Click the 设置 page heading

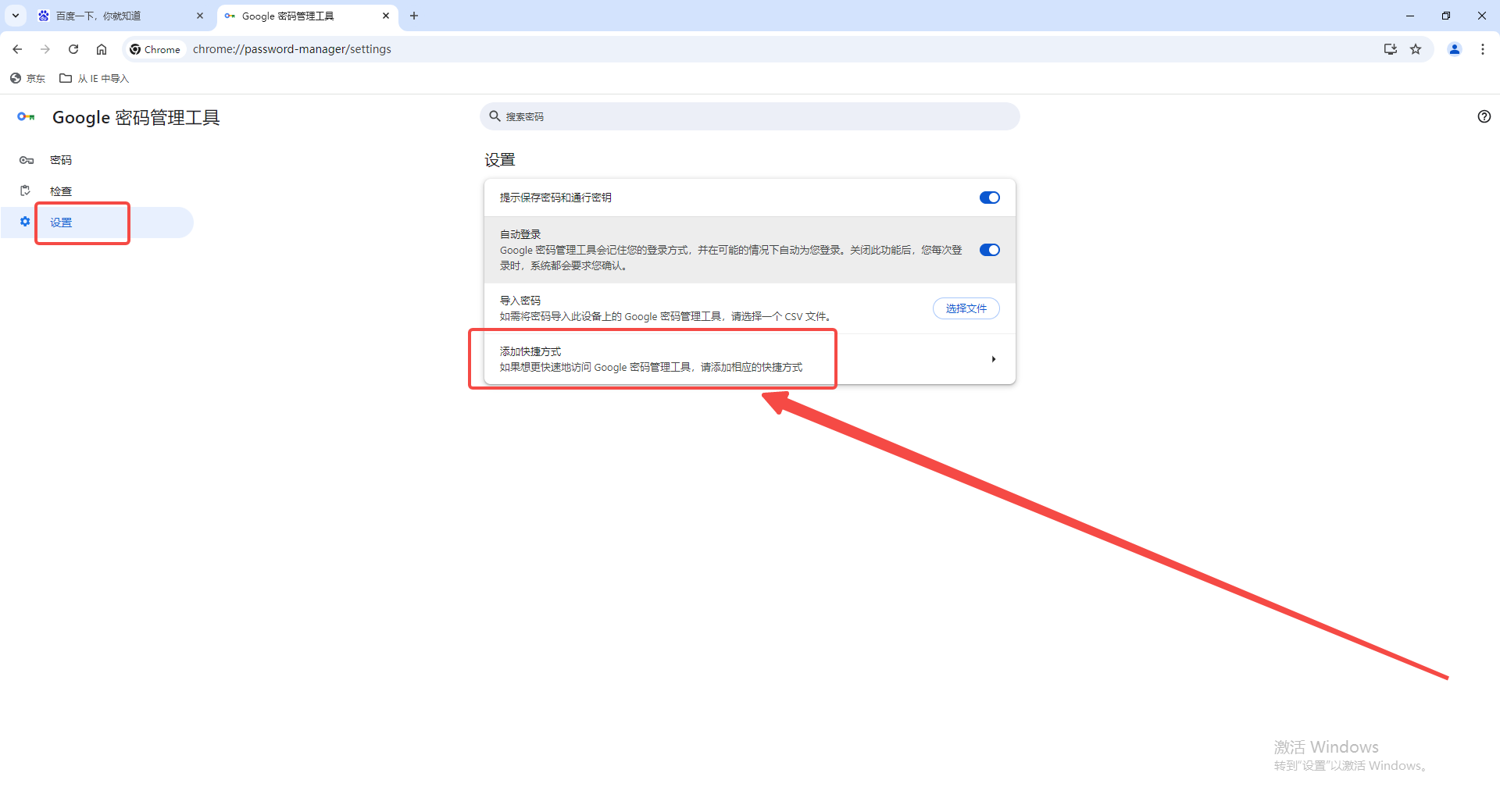[500, 160]
